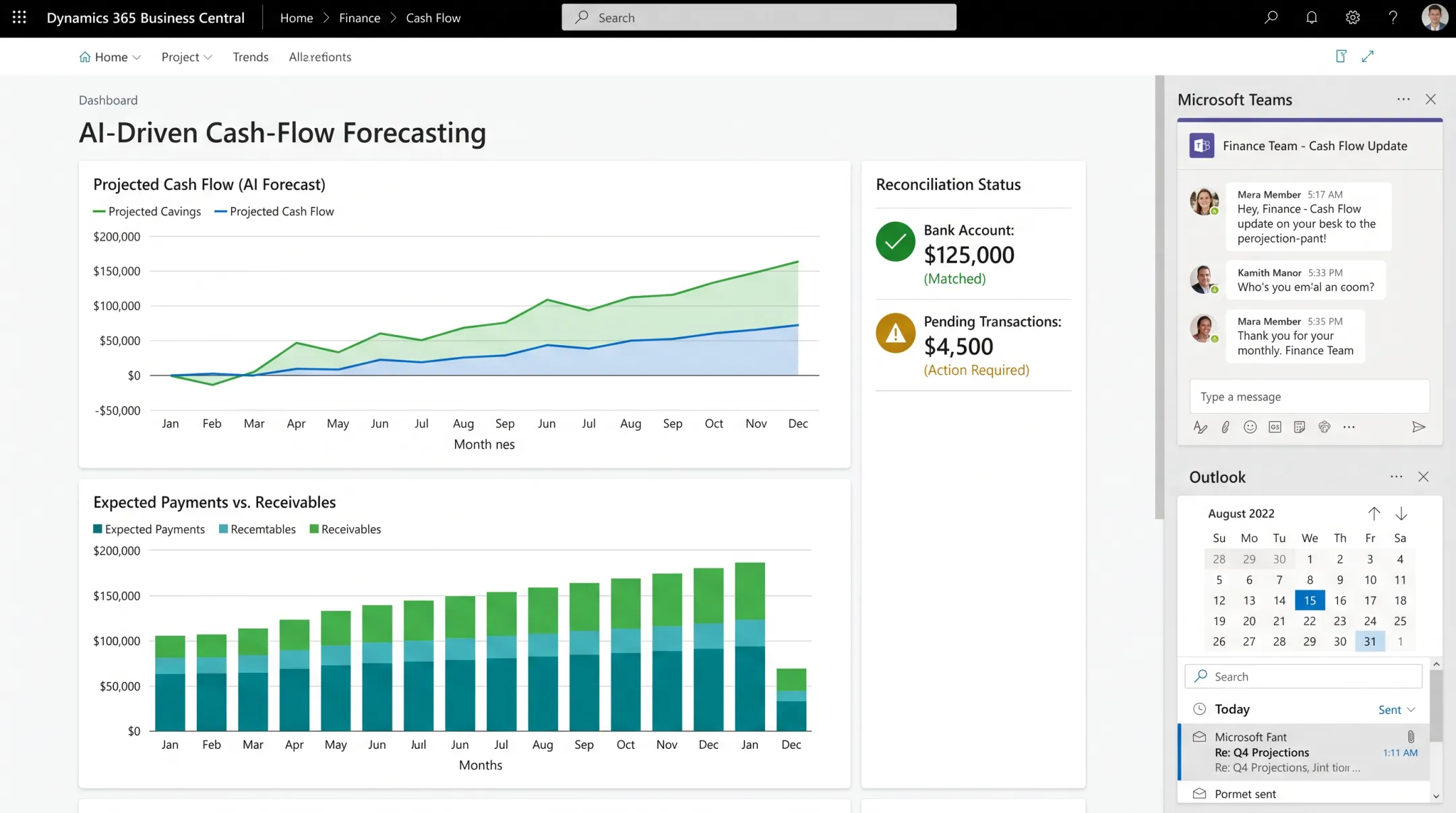Viewport: 1456px width, 813px height.
Task: Open the Pormet sent email
Action: pos(1304,793)
